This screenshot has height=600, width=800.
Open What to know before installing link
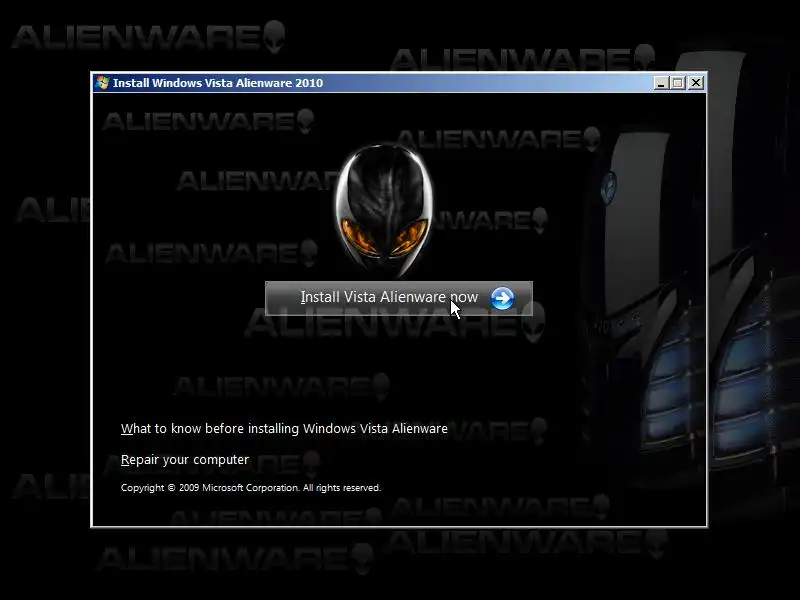(284, 429)
